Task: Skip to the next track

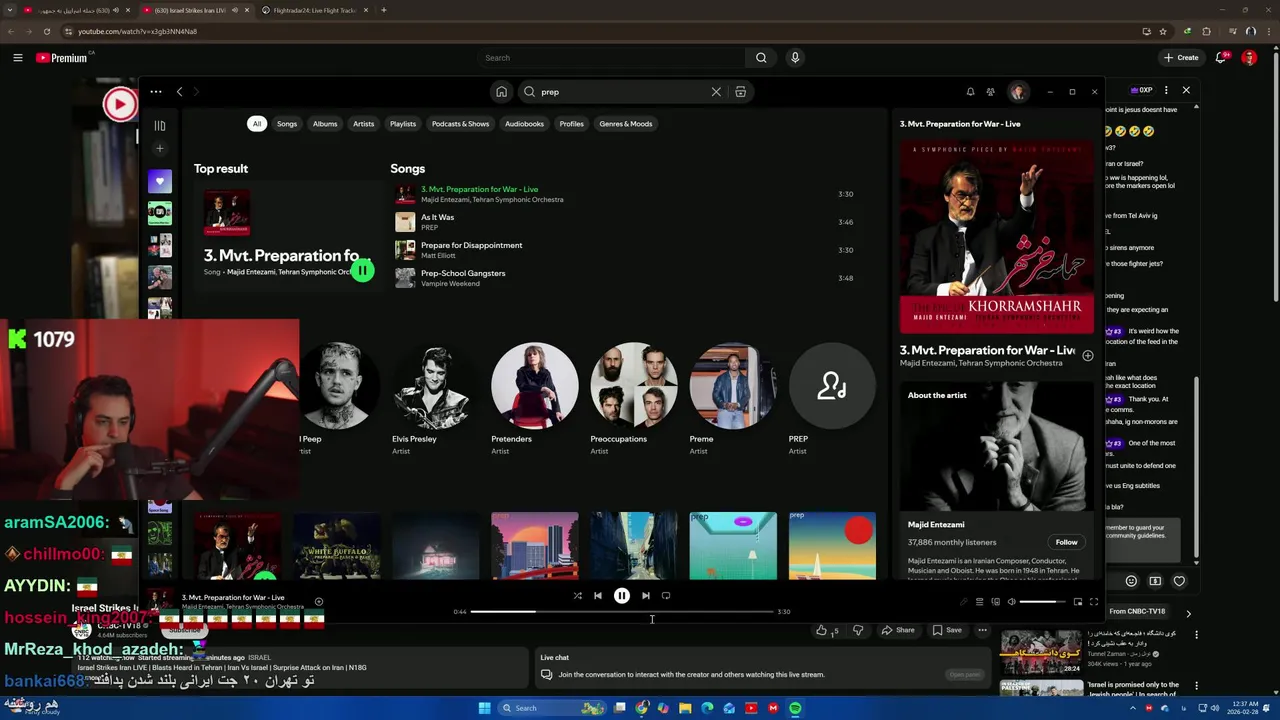Action: [645, 596]
